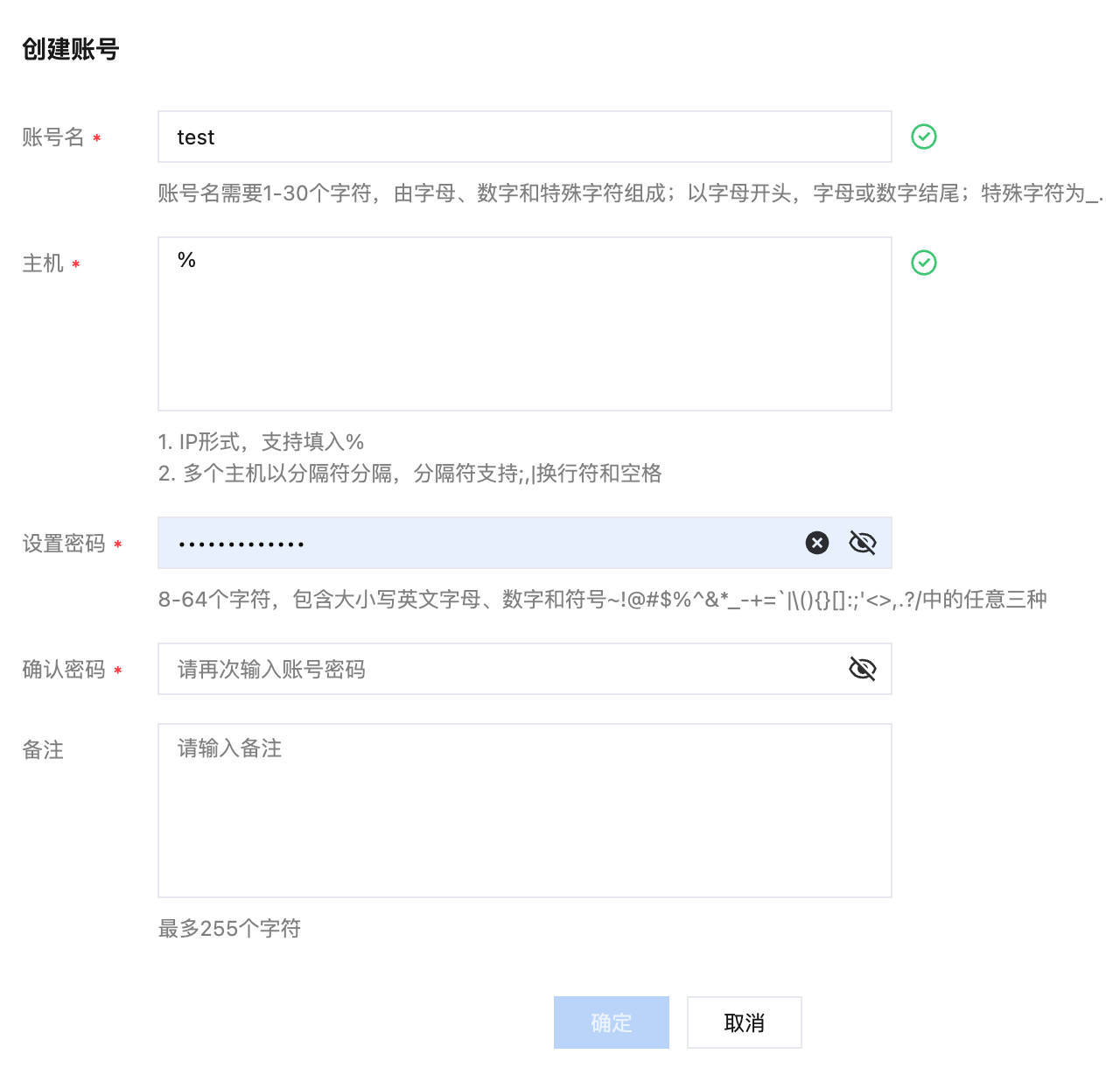Viewport: 1120px width, 1082px height.
Task: Show the password in the 设置密码 field
Action: [863, 543]
